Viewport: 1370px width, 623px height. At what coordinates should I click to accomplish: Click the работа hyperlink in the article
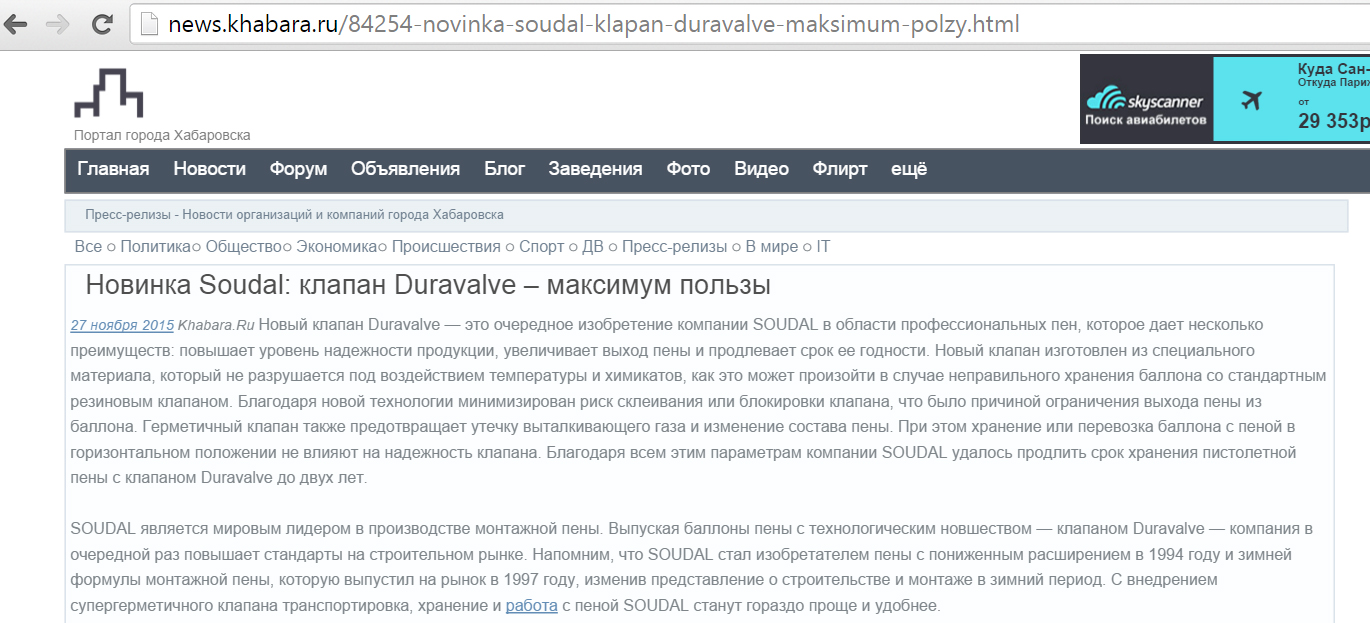(x=531, y=605)
